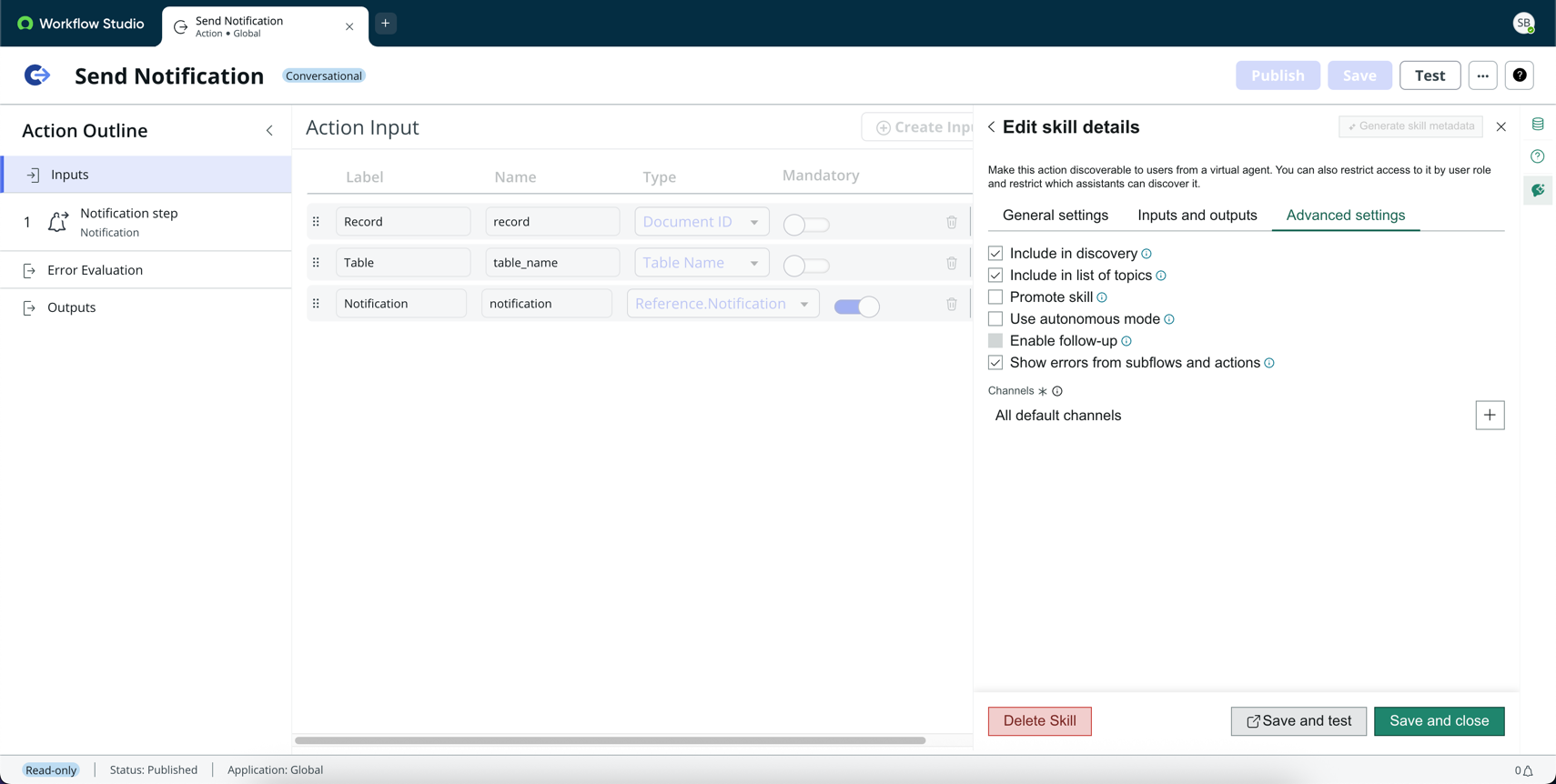Click the notifications bell in status bar
Viewport: 1556px width, 784px height.
[1528, 770]
